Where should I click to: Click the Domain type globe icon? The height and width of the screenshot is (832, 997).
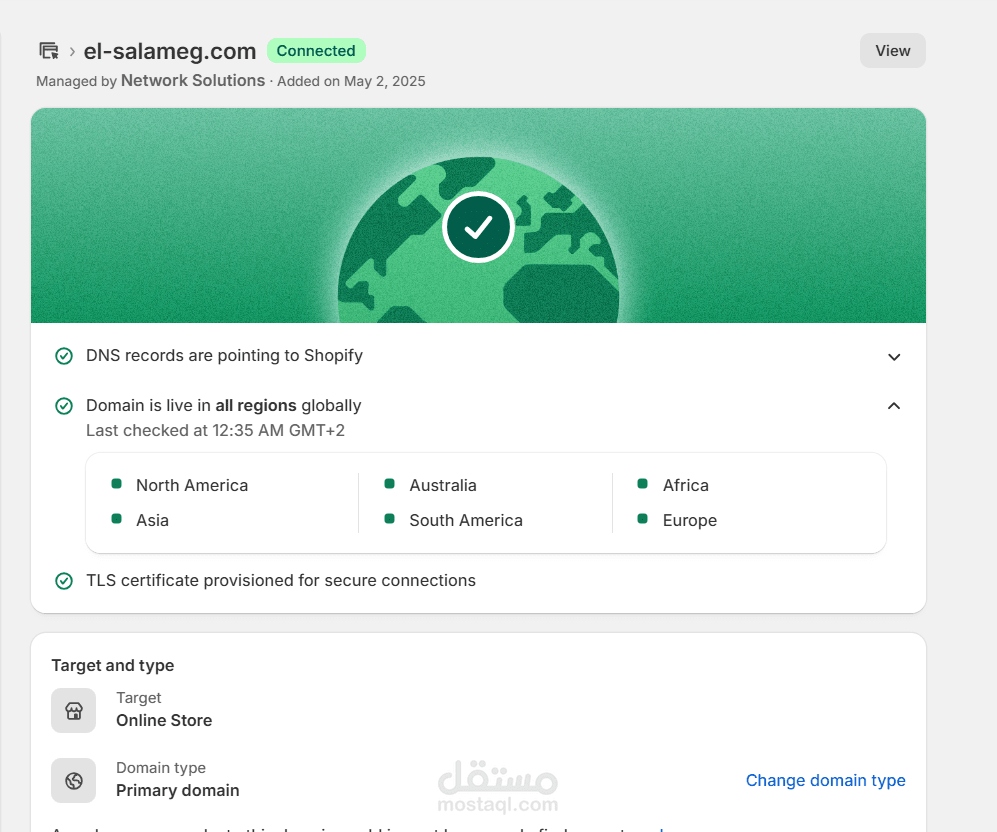coord(74,781)
